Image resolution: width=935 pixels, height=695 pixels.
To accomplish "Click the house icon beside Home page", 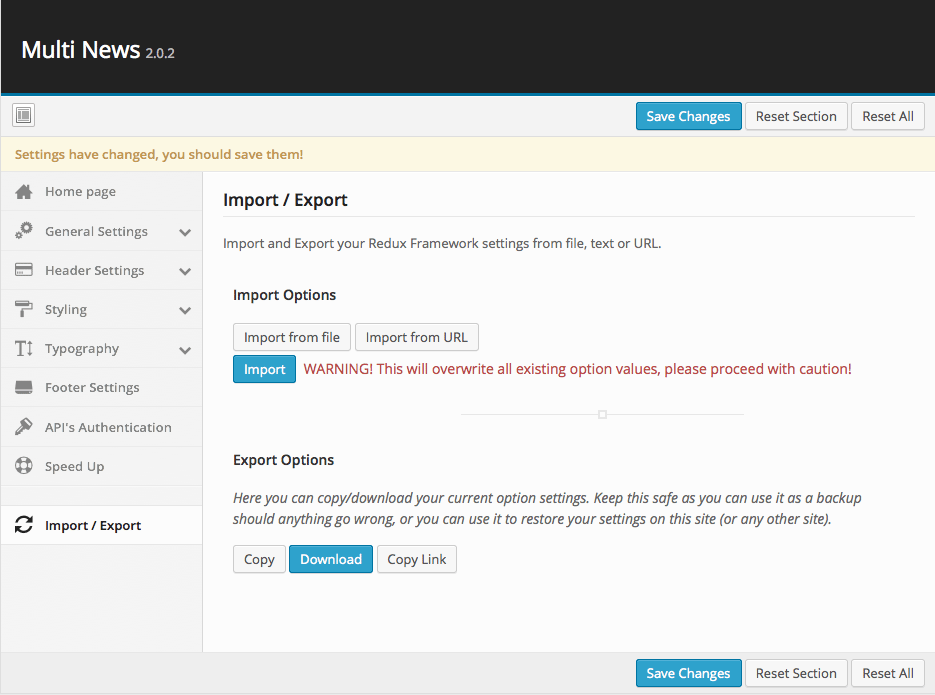I will coord(24,192).
